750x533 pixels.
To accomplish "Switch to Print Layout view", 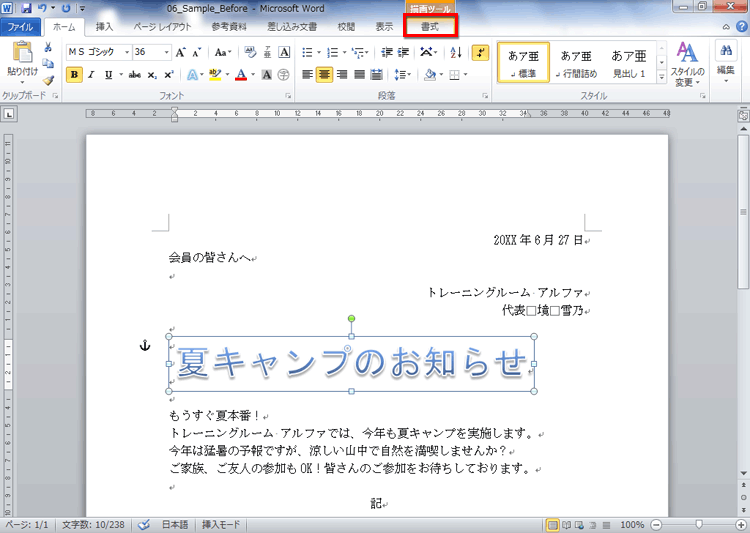I will [552, 525].
